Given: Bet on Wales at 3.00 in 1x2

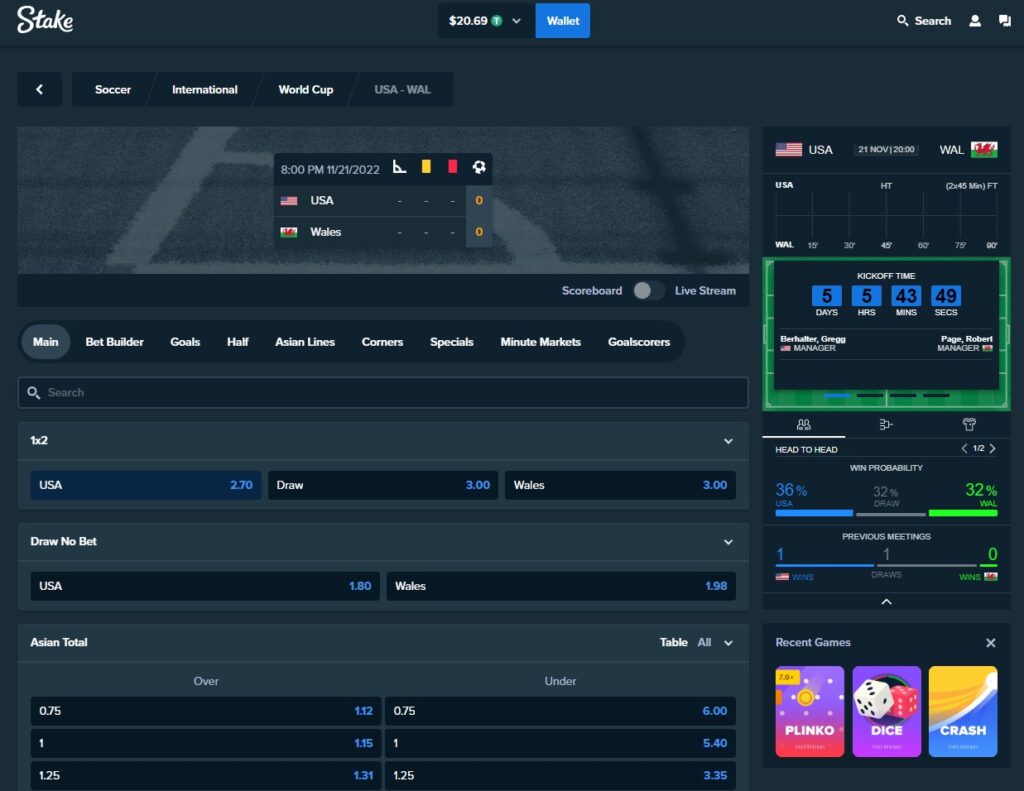Looking at the screenshot, I should tap(620, 485).
